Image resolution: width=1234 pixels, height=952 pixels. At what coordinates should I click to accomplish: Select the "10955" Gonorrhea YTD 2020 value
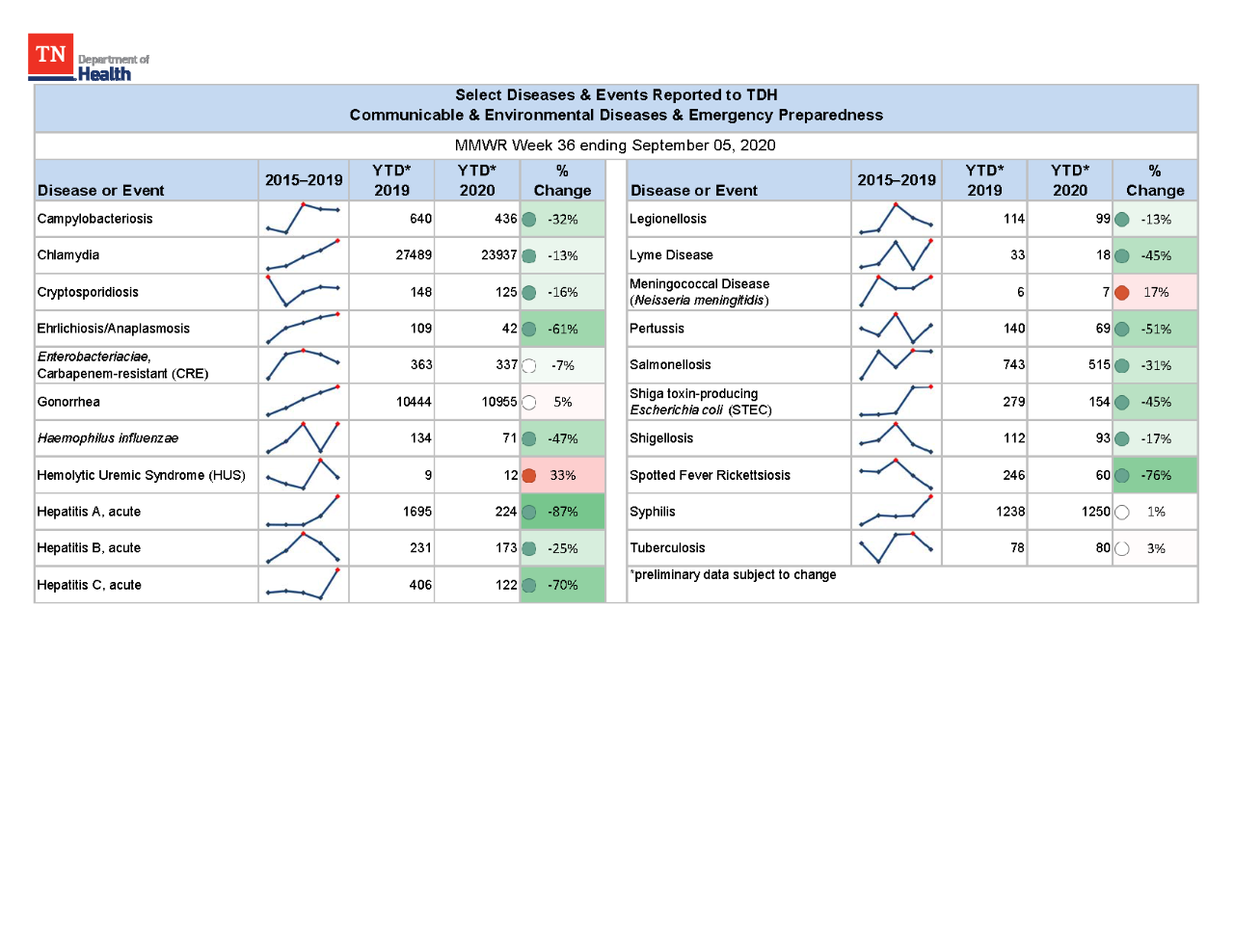click(499, 402)
